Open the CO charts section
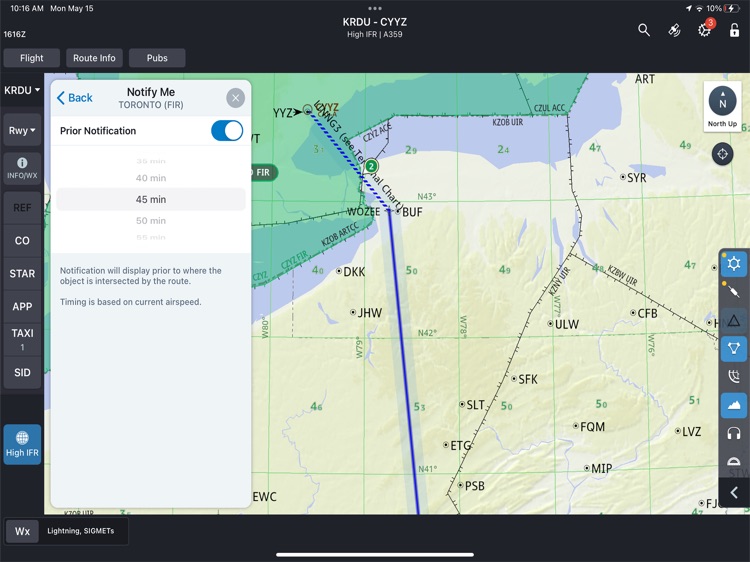Screen dimensions: 750x562 (22, 241)
